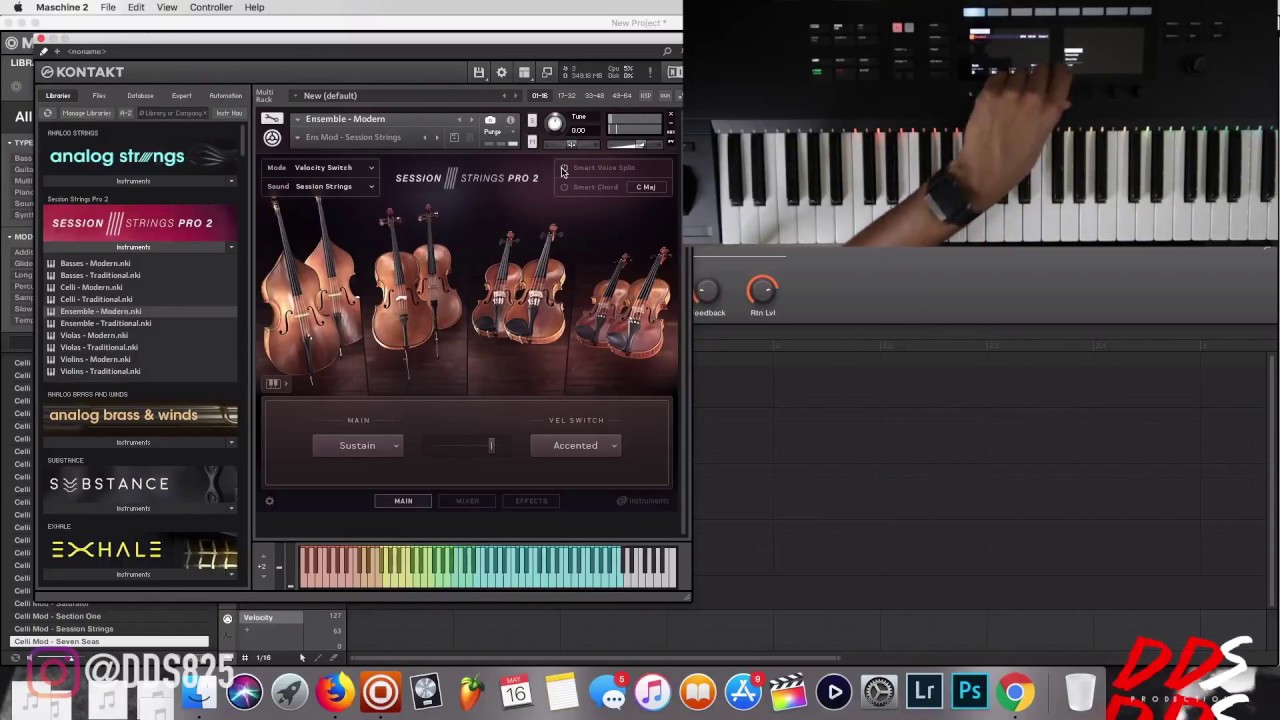1280x720 pixels.
Task: Click the camera snapshot icon
Action: pos(490,119)
